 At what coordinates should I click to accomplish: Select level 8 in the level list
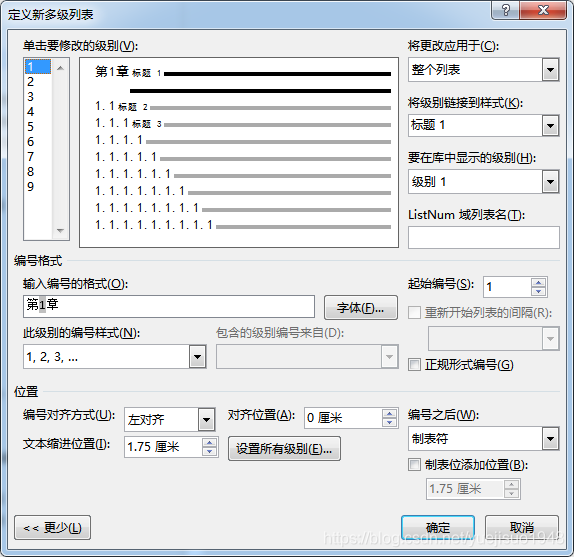pos(38,172)
